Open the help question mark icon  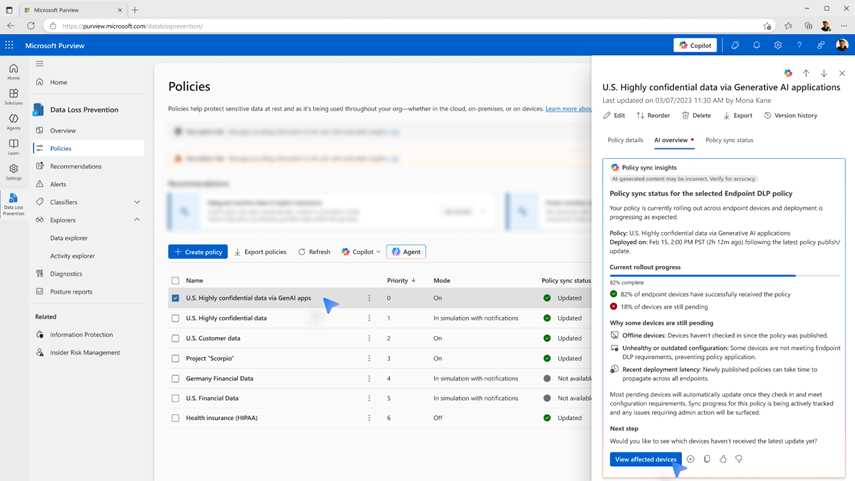(799, 45)
